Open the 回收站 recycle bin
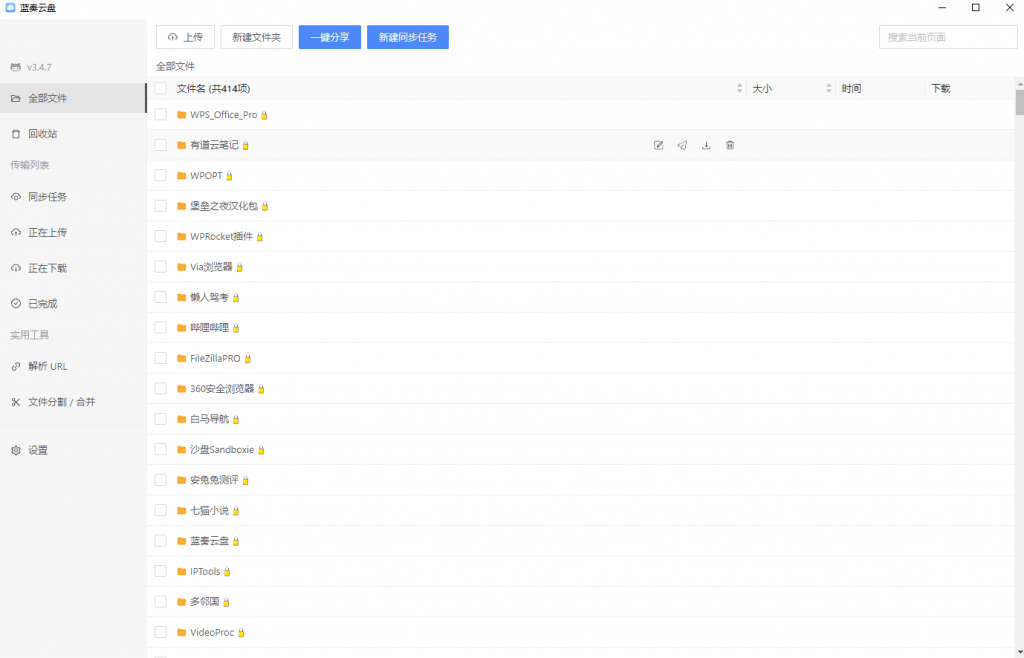Image resolution: width=1024 pixels, height=658 pixels. coord(40,133)
